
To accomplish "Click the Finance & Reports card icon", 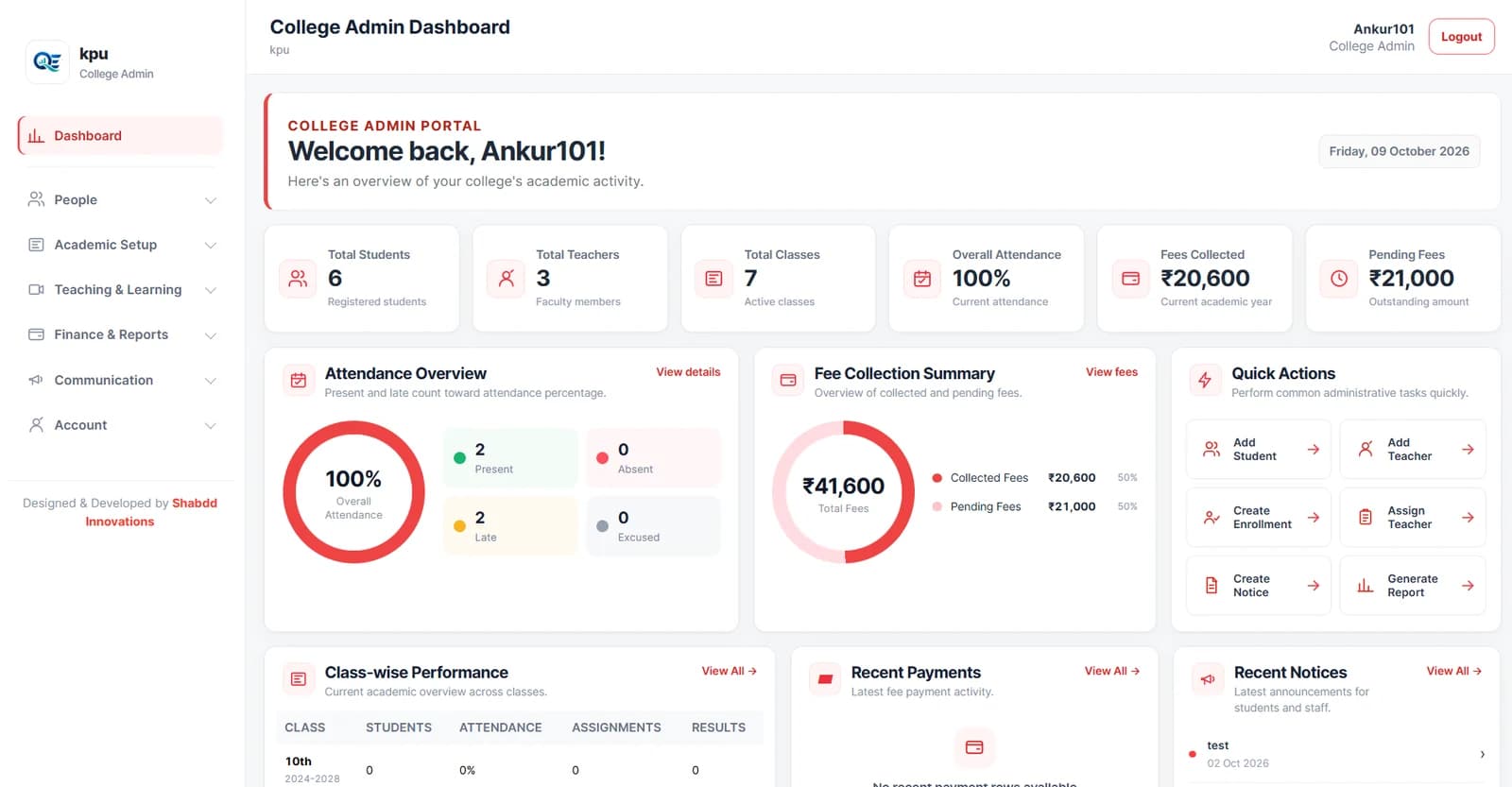I will pos(36,334).
